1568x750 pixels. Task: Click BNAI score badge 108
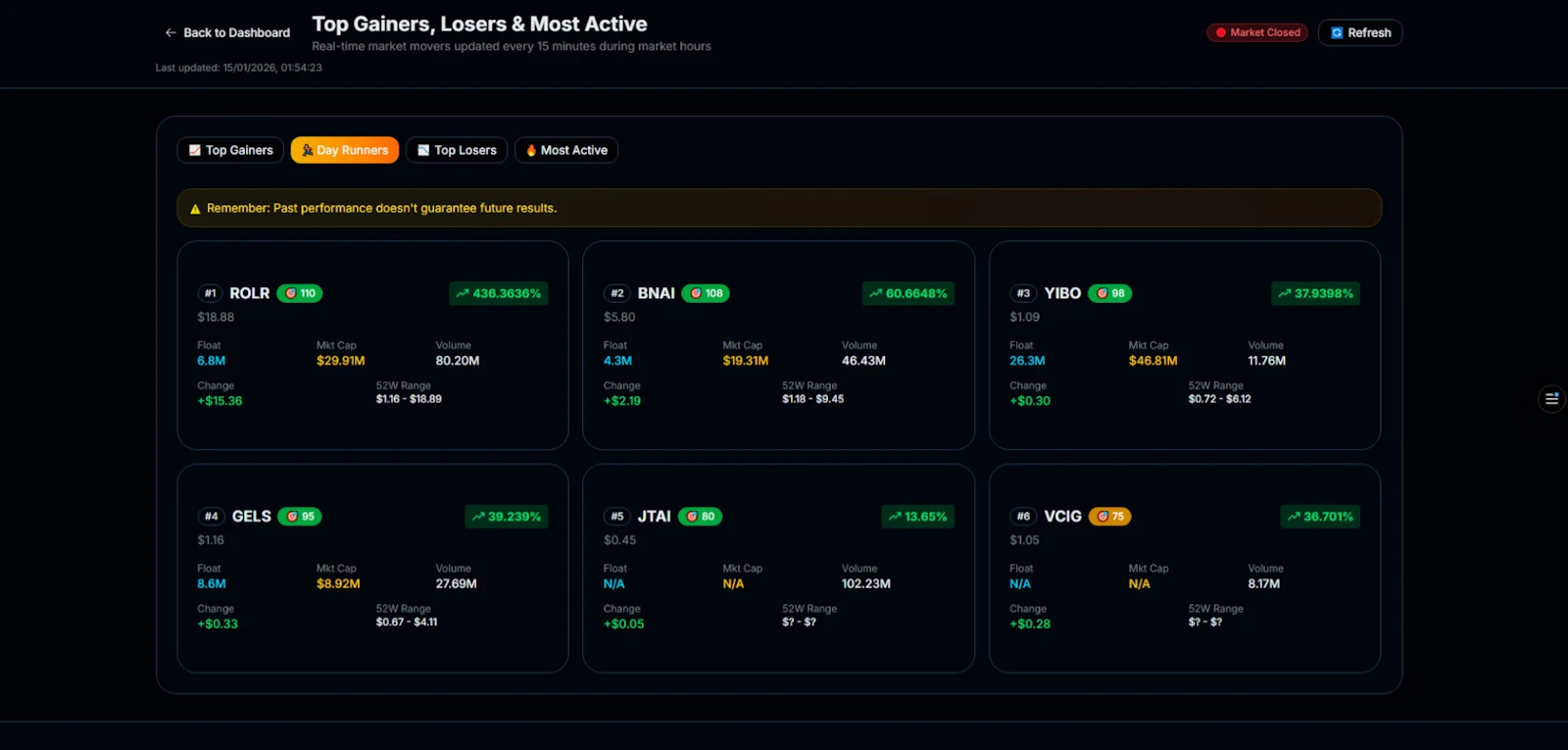click(706, 293)
